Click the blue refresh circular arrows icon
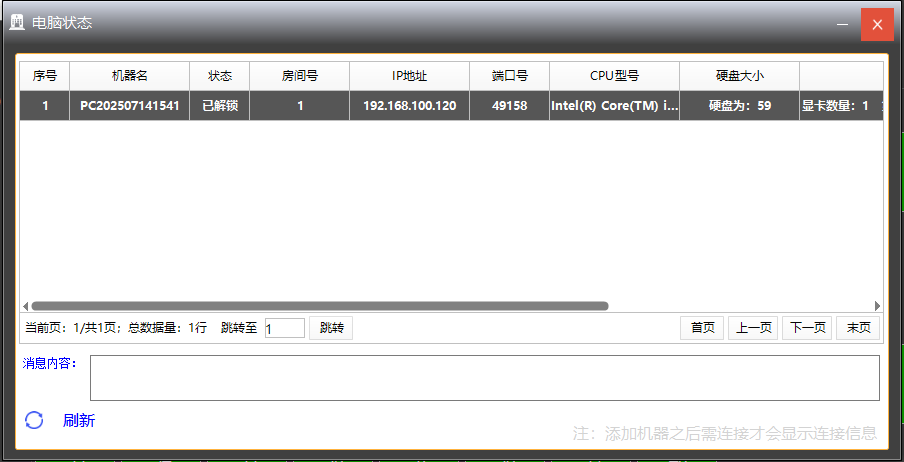 [x=34, y=420]
